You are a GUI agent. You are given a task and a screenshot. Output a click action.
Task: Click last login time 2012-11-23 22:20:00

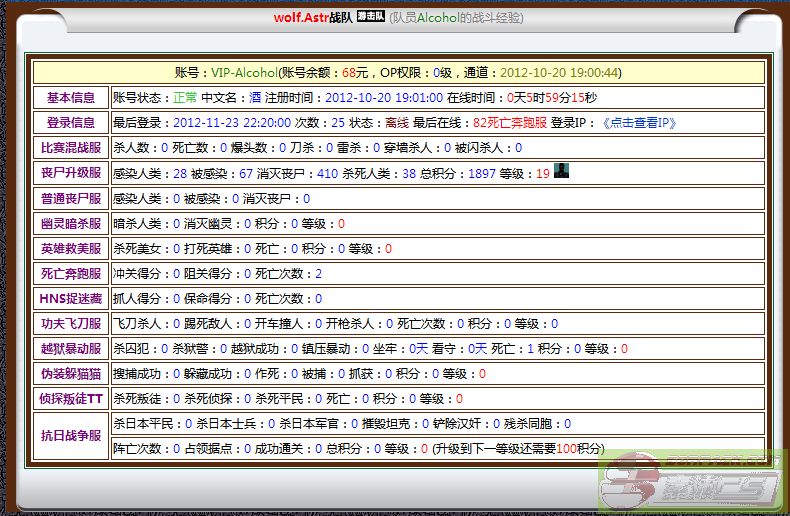coord(232,123)
